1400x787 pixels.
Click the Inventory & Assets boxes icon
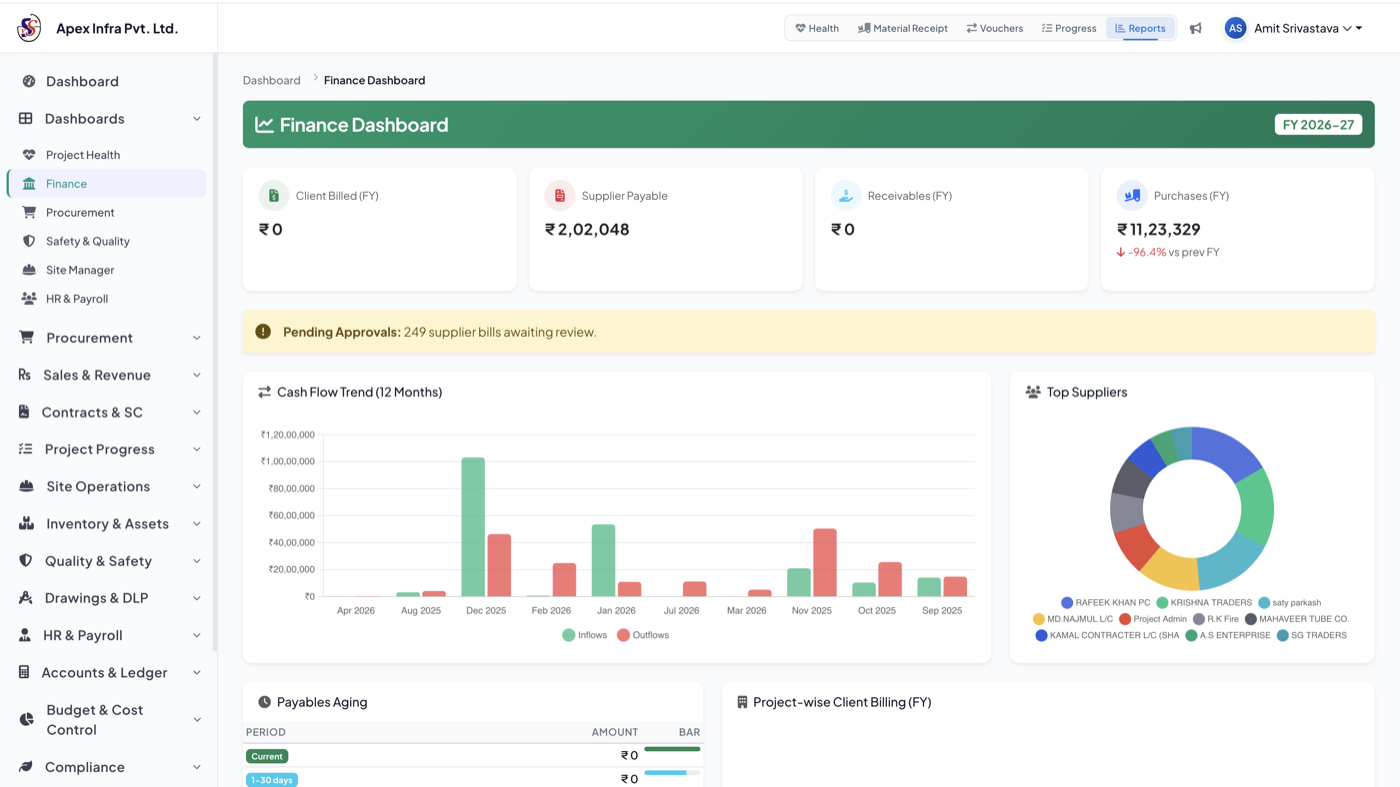(x=27, y=524)
